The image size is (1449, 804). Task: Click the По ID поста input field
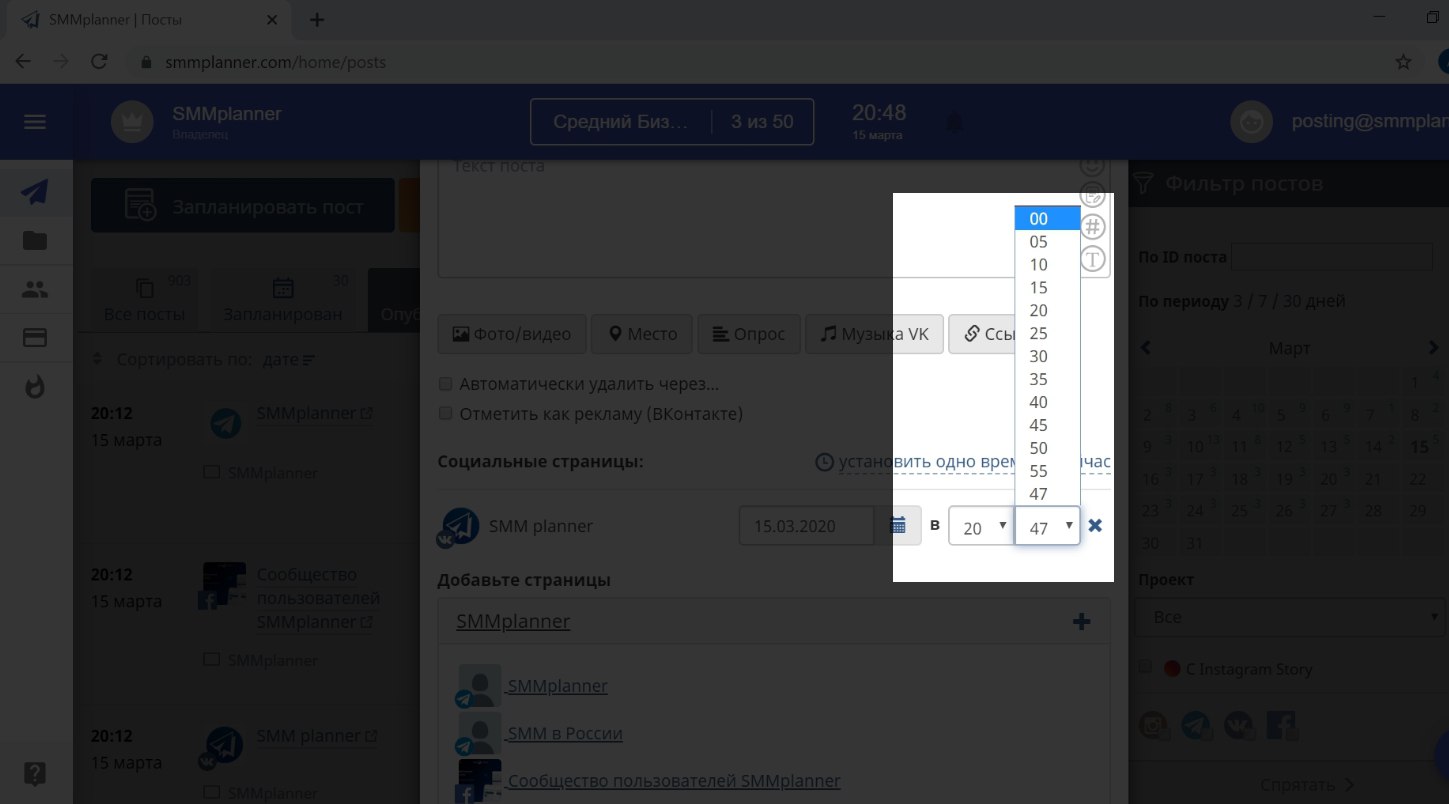[x=1332, y=257]
